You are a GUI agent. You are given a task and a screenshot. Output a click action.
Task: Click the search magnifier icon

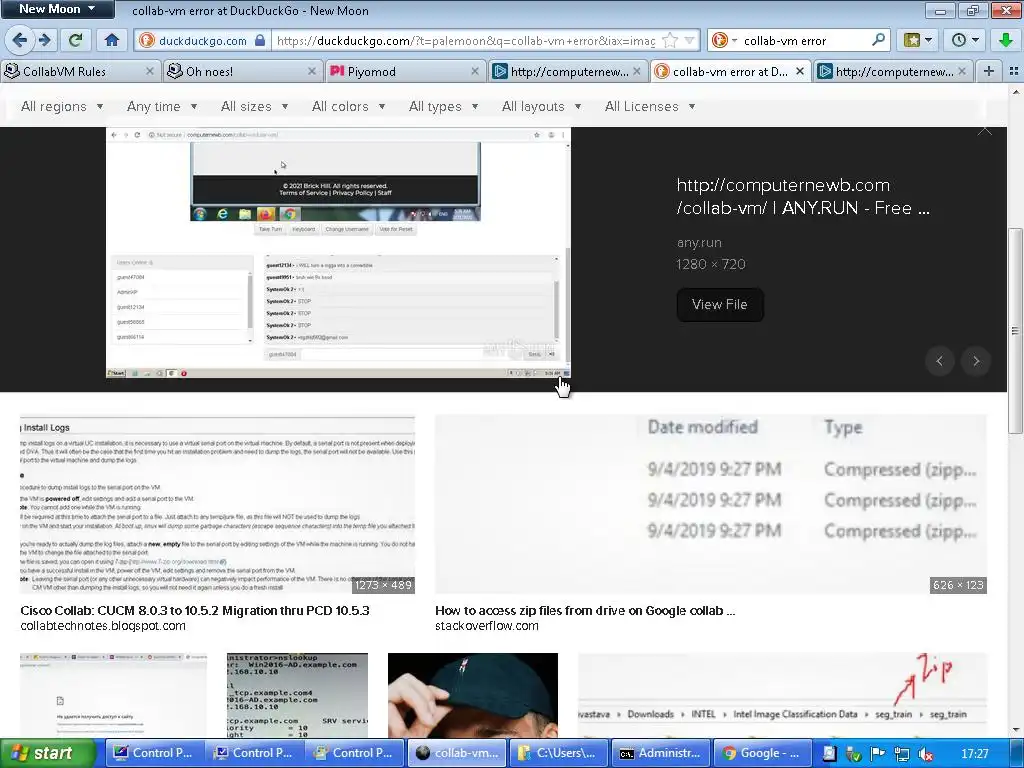(879, 40)
